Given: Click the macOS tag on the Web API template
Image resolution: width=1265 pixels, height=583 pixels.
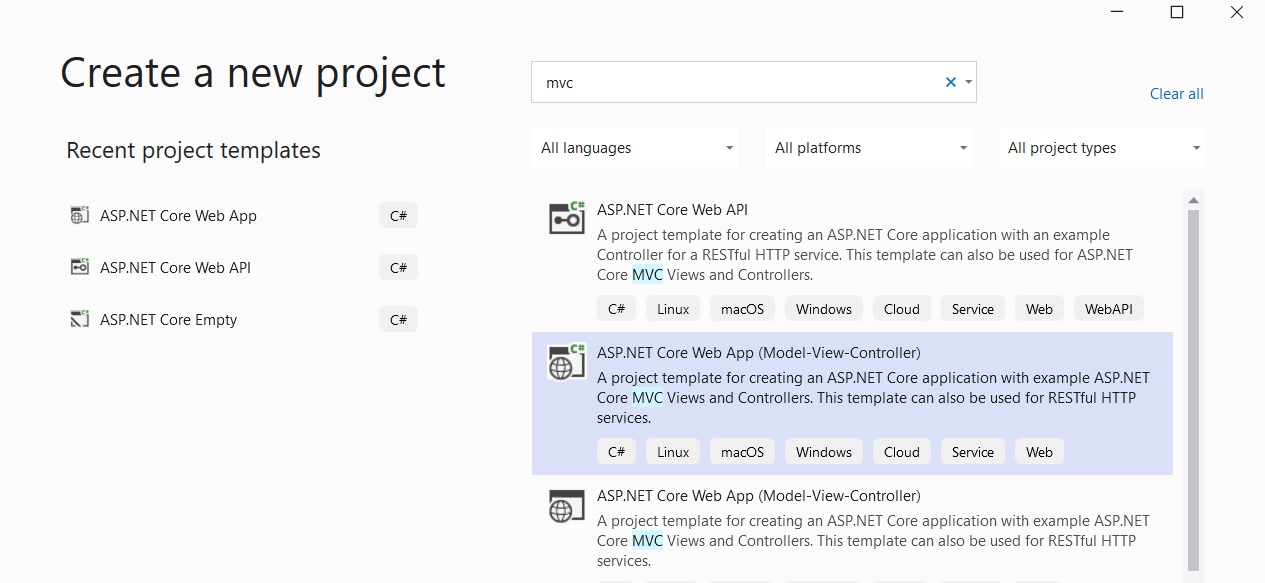Looking at the screenshot, I should (742, 309).
